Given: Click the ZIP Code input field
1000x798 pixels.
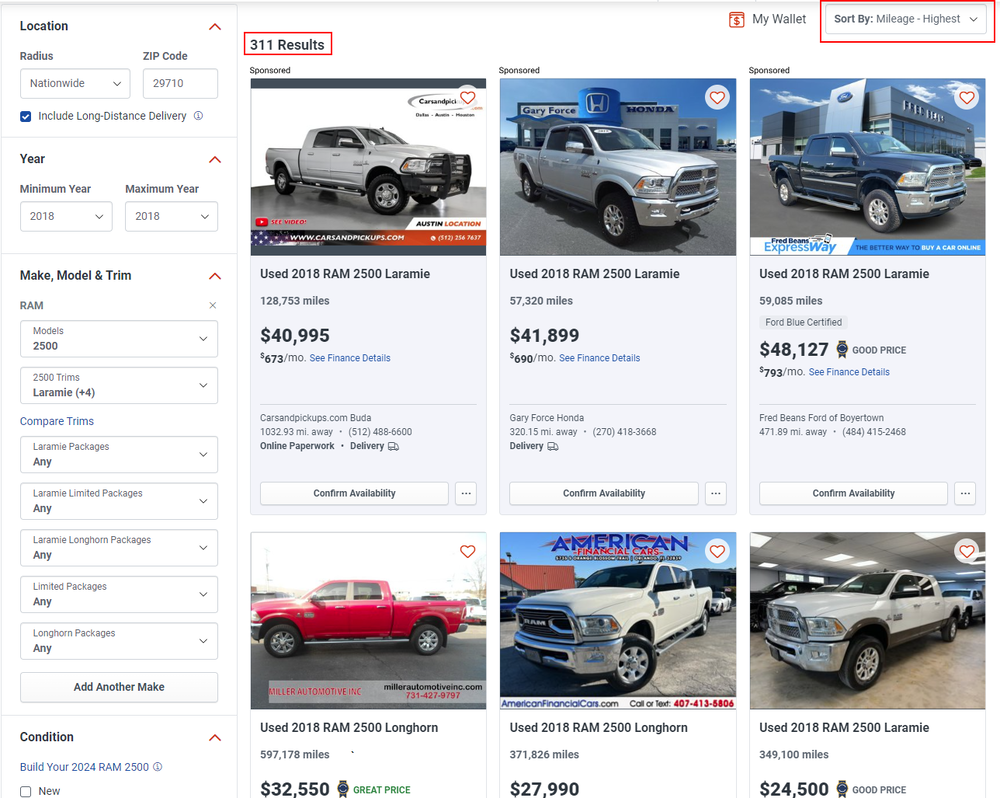Looking at the screenshot, I should (180, 84).
